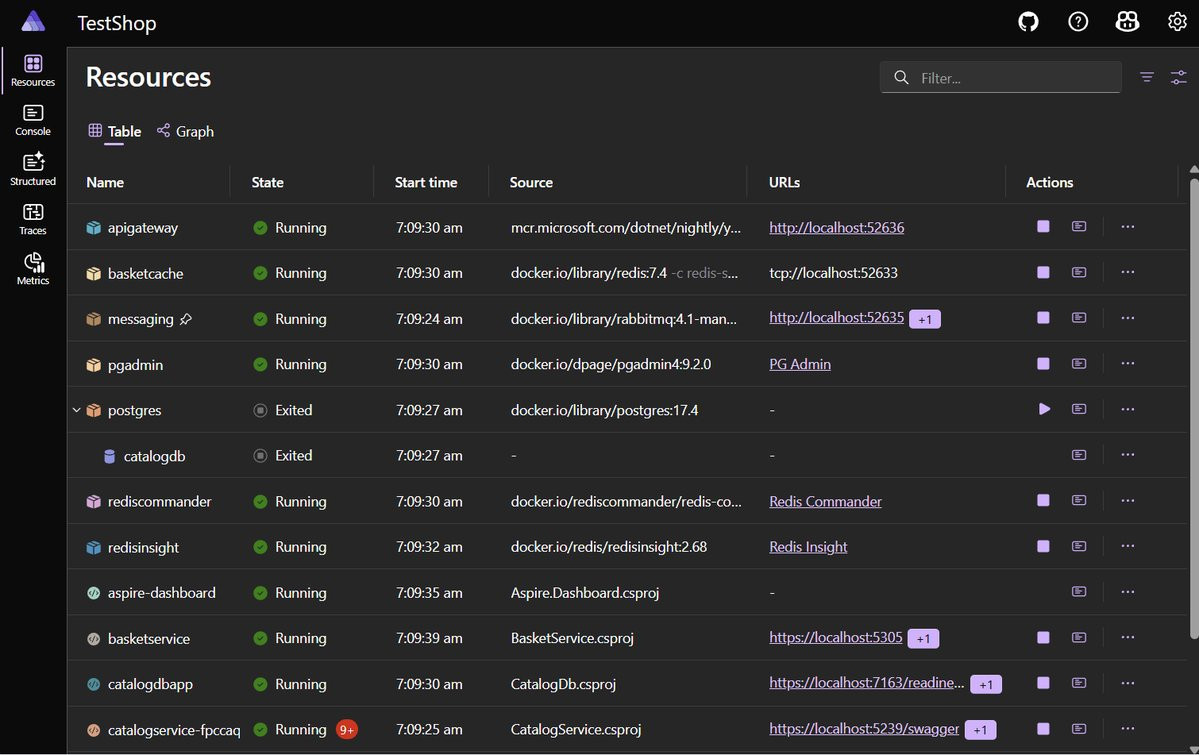Open Metrics in sidebar
The width and height of the screenshot is (1199, 755).
tap(33, 269)
